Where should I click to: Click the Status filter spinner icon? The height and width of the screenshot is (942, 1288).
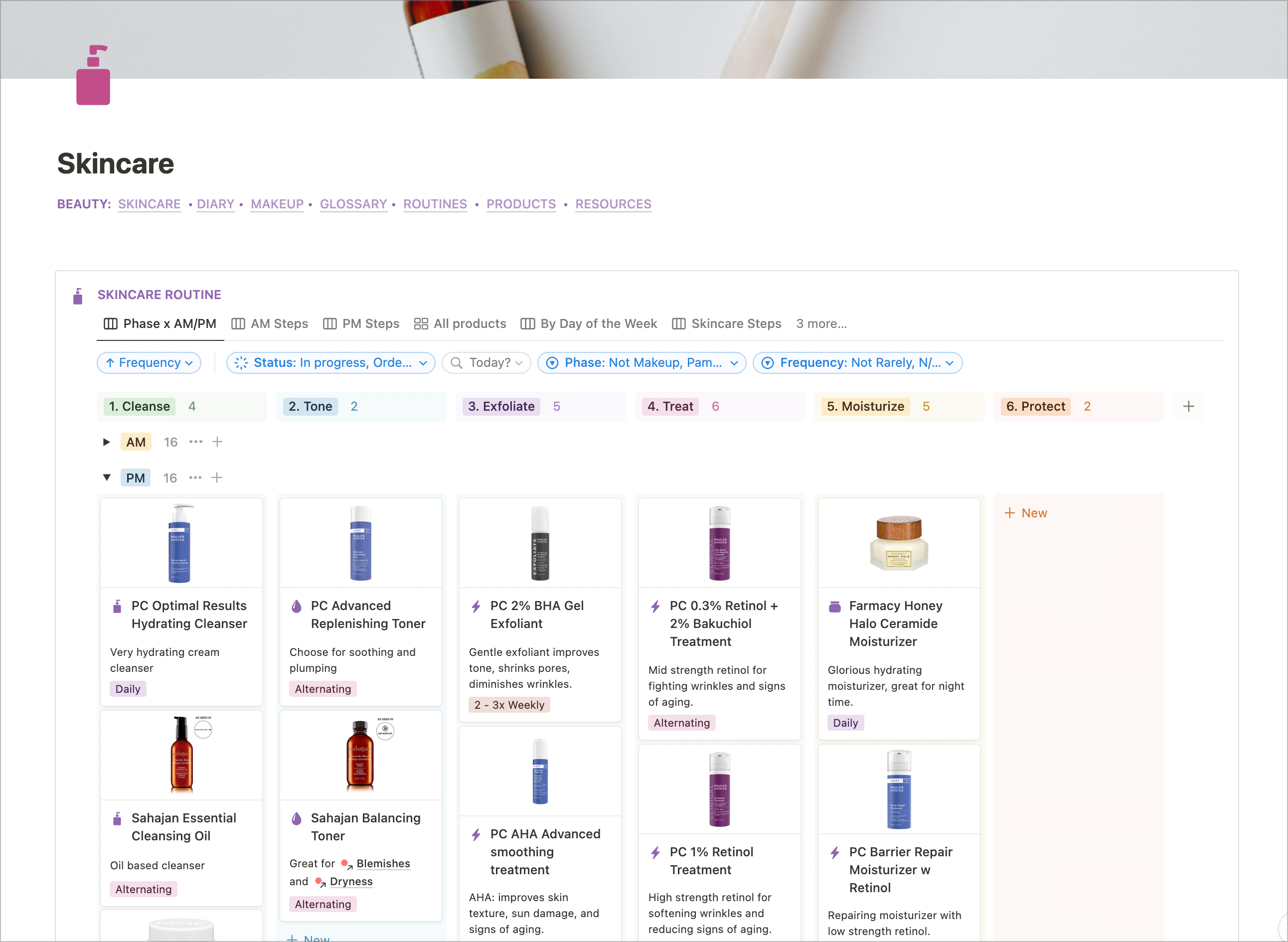(241, 363)
